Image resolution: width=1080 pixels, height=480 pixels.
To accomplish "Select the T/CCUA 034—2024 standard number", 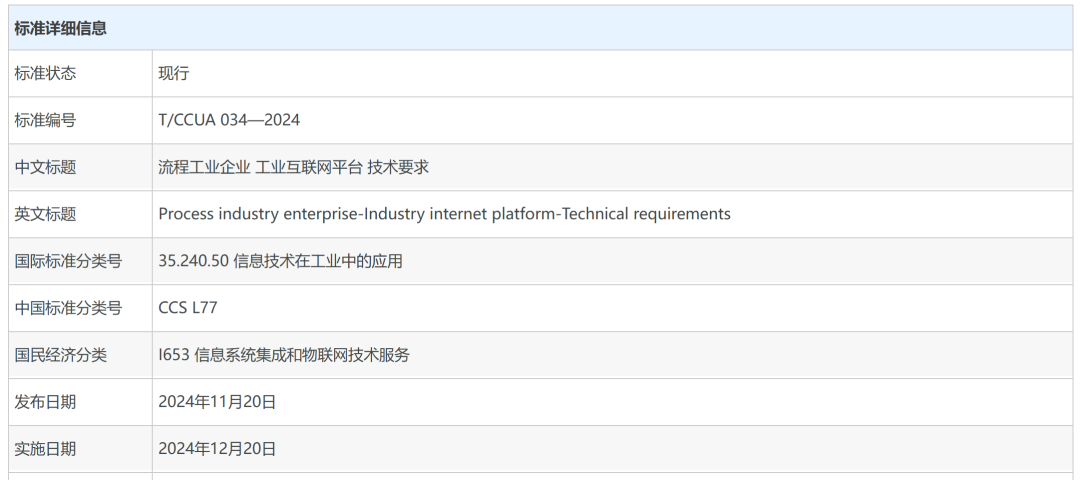I will click(x=229, y=121).
